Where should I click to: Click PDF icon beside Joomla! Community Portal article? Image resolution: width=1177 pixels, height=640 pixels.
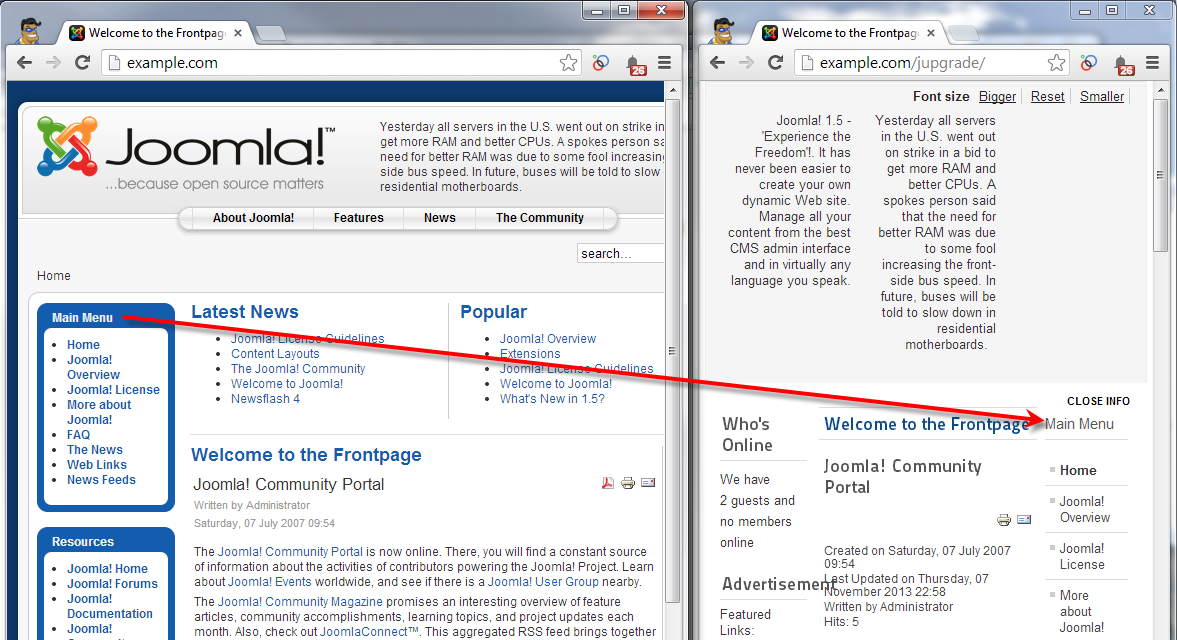(607, 483)
